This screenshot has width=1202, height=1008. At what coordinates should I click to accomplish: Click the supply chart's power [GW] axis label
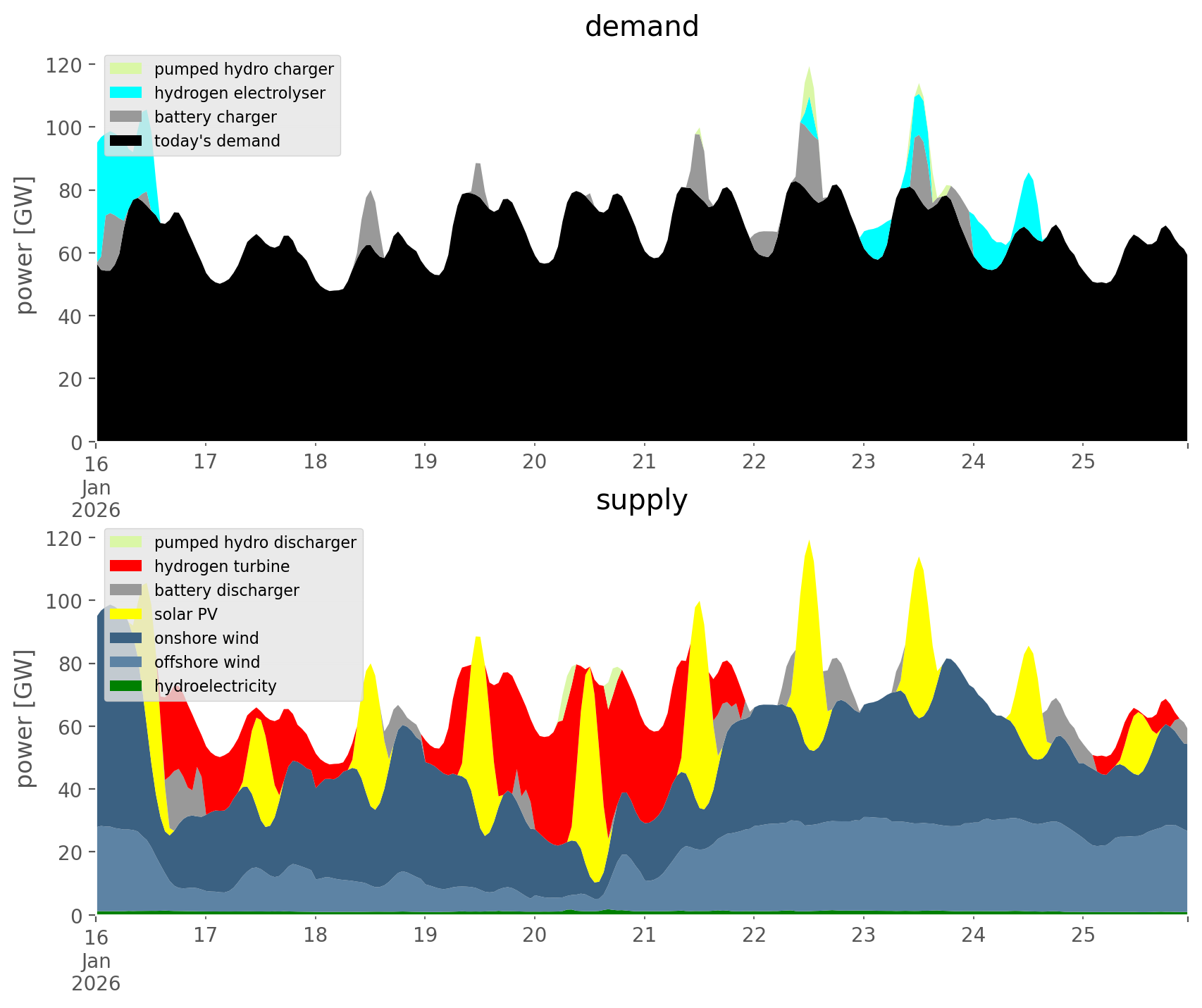(x=25, y=718)
